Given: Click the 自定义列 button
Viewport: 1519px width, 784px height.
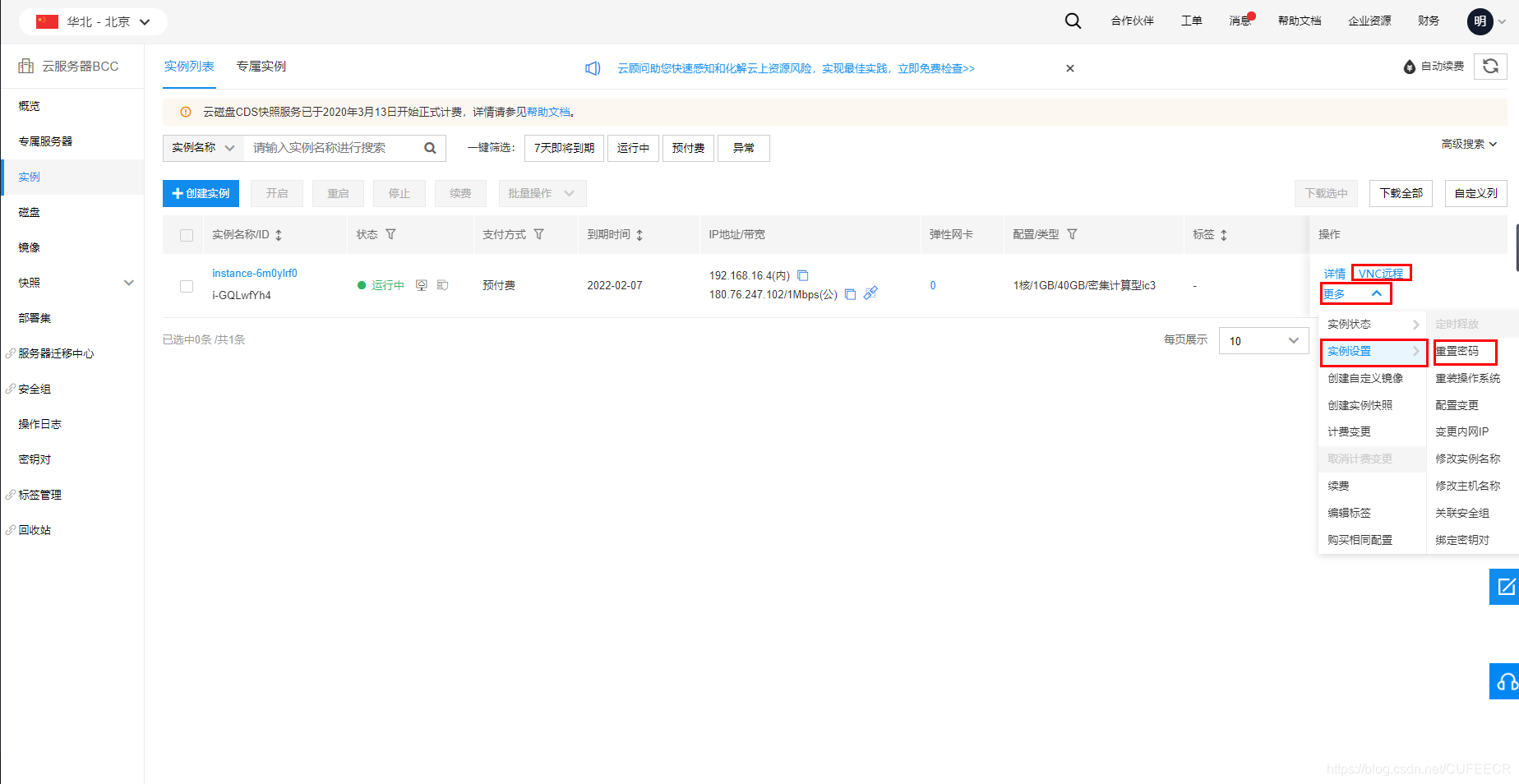Looking at the screenshot, I should pyautogui.click(x=1475, y=193).
